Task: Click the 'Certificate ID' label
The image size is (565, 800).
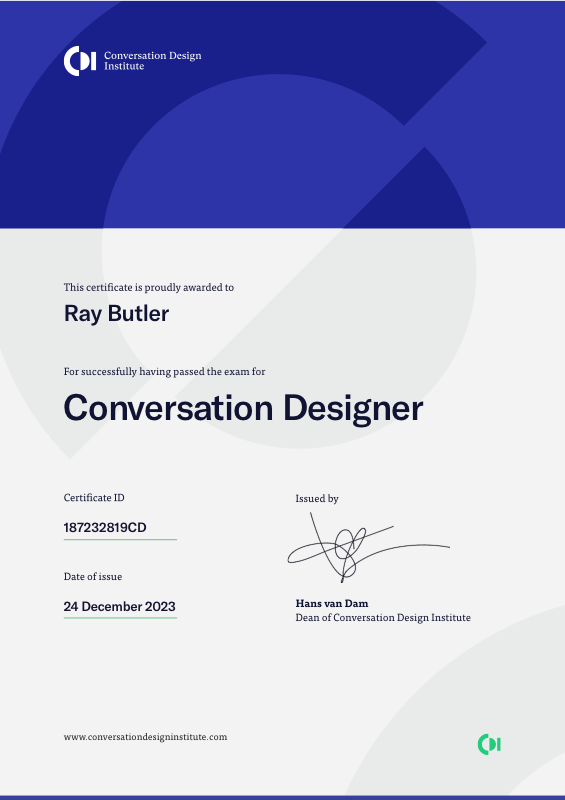Action: 94,497
